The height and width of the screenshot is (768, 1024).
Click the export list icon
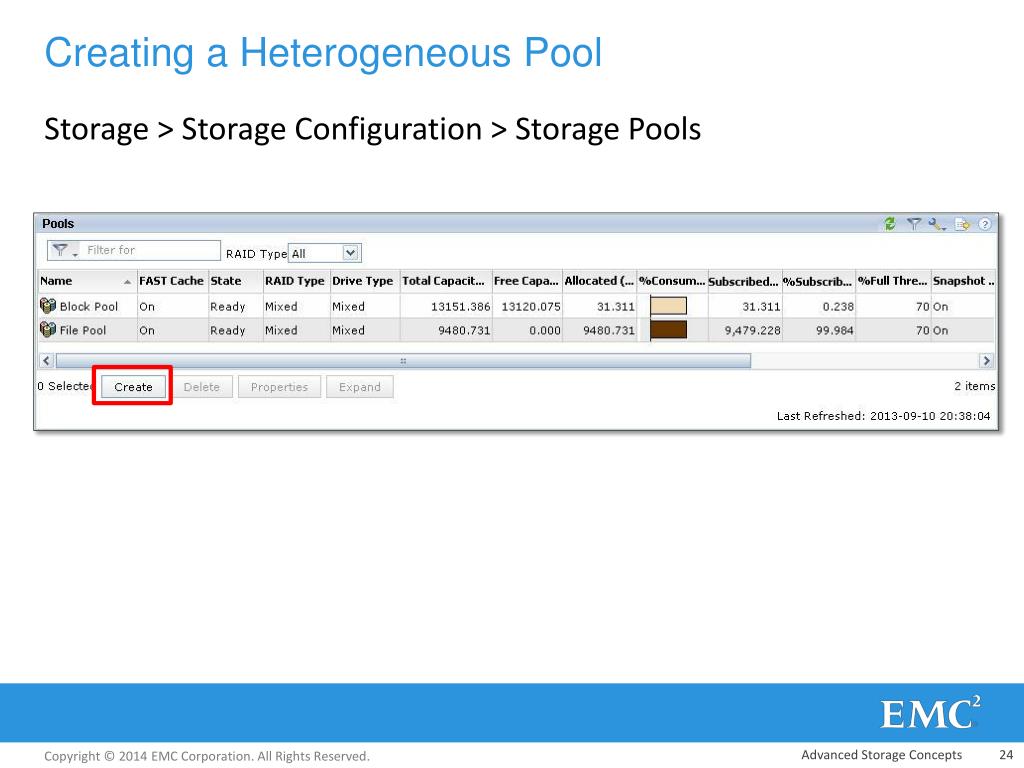point(962,224)
